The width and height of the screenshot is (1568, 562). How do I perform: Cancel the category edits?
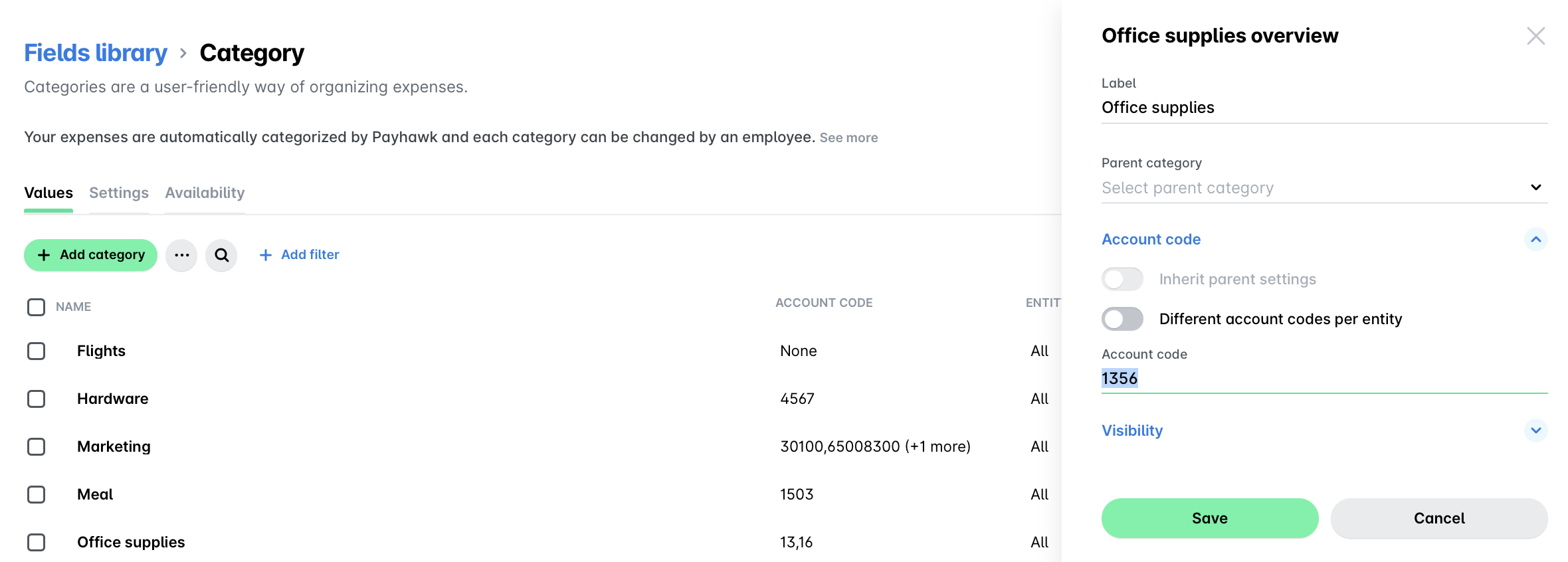pyautogui.click(x=1439, y=518)
